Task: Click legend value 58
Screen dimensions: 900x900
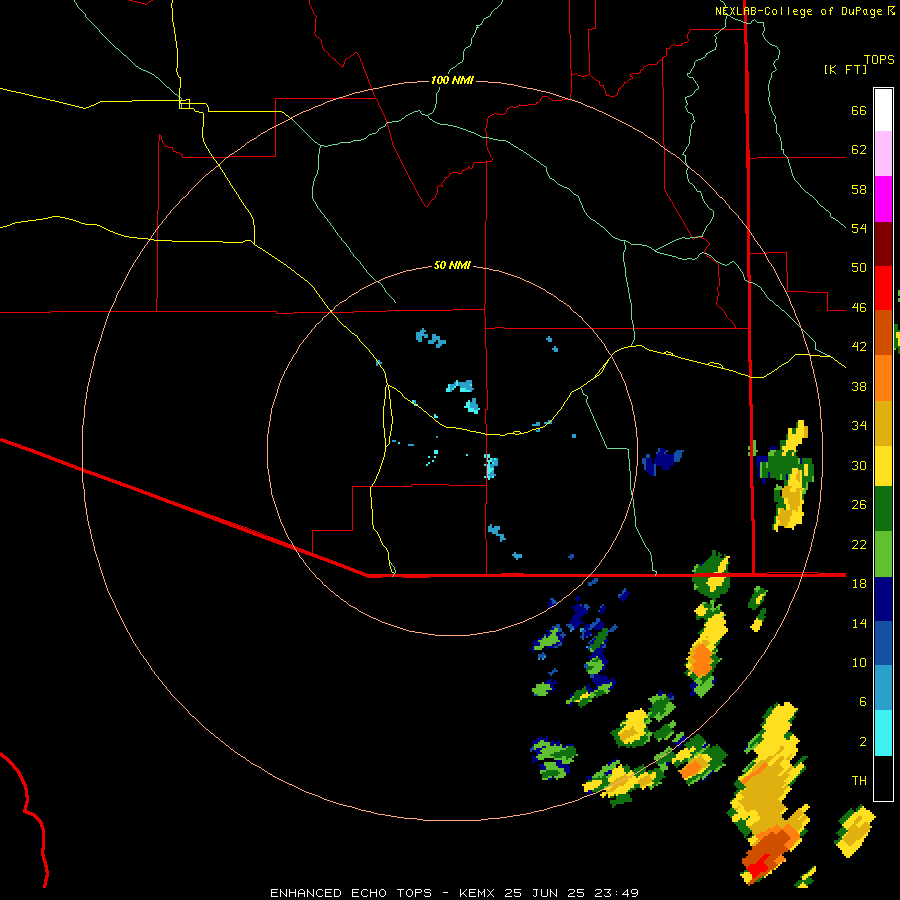Action: click(859, 189)
